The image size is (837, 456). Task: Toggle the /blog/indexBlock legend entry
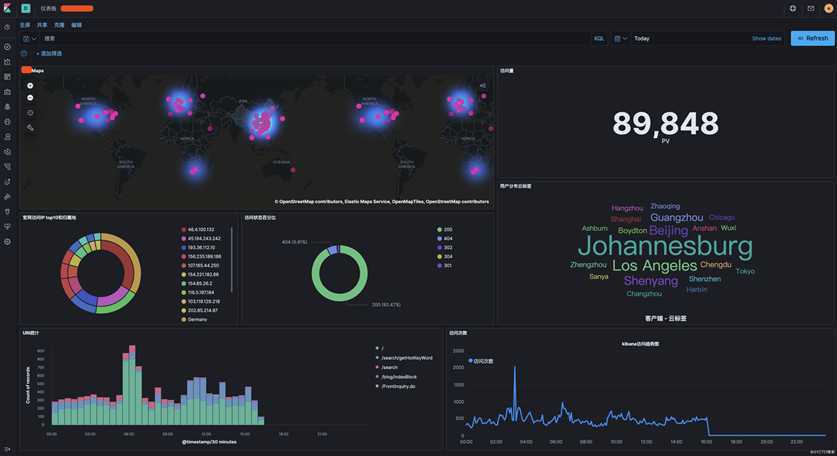pyautogui.click(x=397, y=377)
